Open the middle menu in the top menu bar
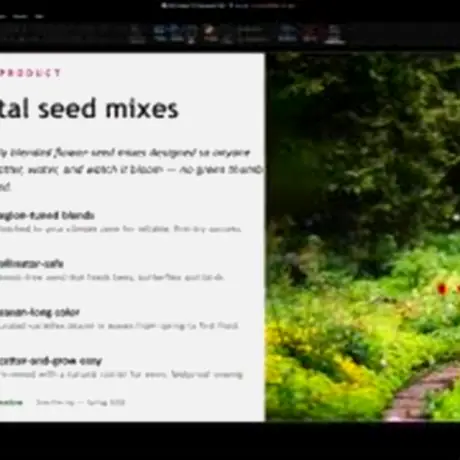The height and width of the screenshot is (460, 460). coord(20,16)
